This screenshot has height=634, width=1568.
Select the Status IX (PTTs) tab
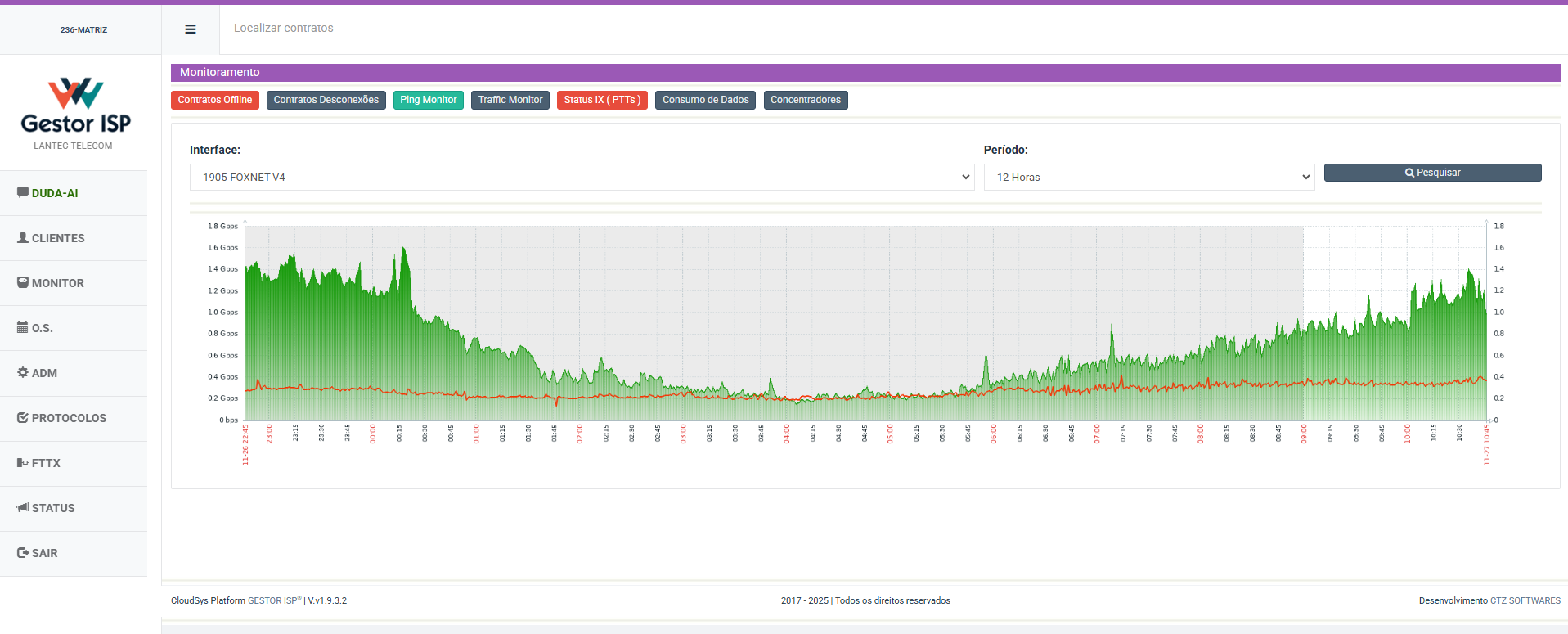[602, 100]
